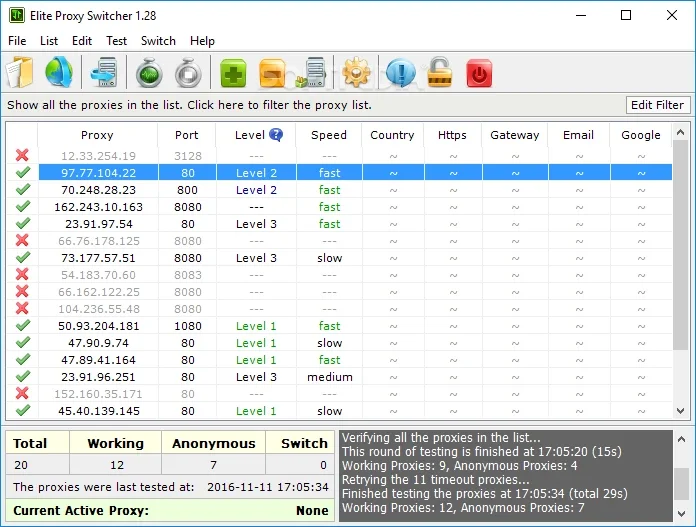
Task: Click the green stopwatch test proxies icon
Action: point(149,72)
